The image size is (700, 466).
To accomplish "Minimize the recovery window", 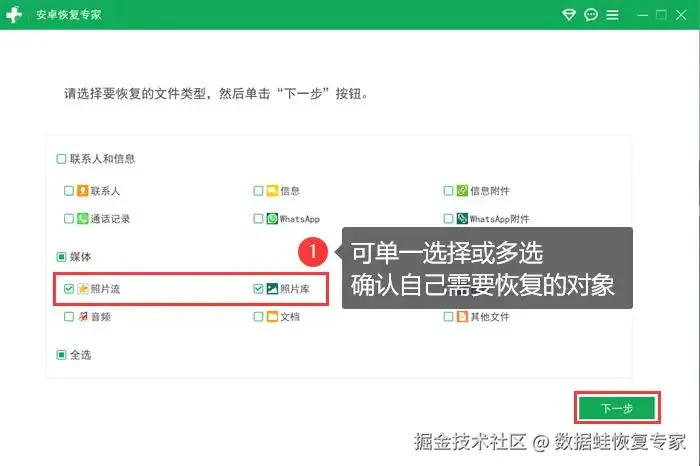I will click(x=642, y=15).
